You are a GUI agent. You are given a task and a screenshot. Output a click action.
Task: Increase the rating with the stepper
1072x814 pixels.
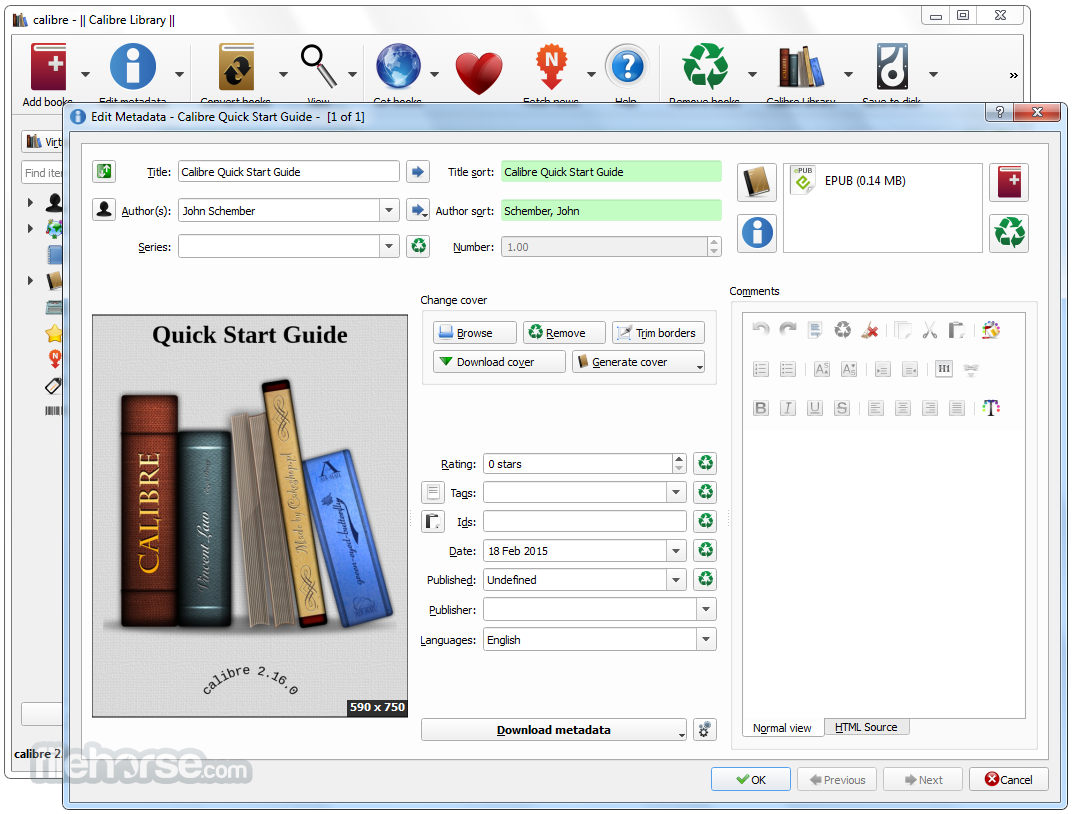coord(680,459)
